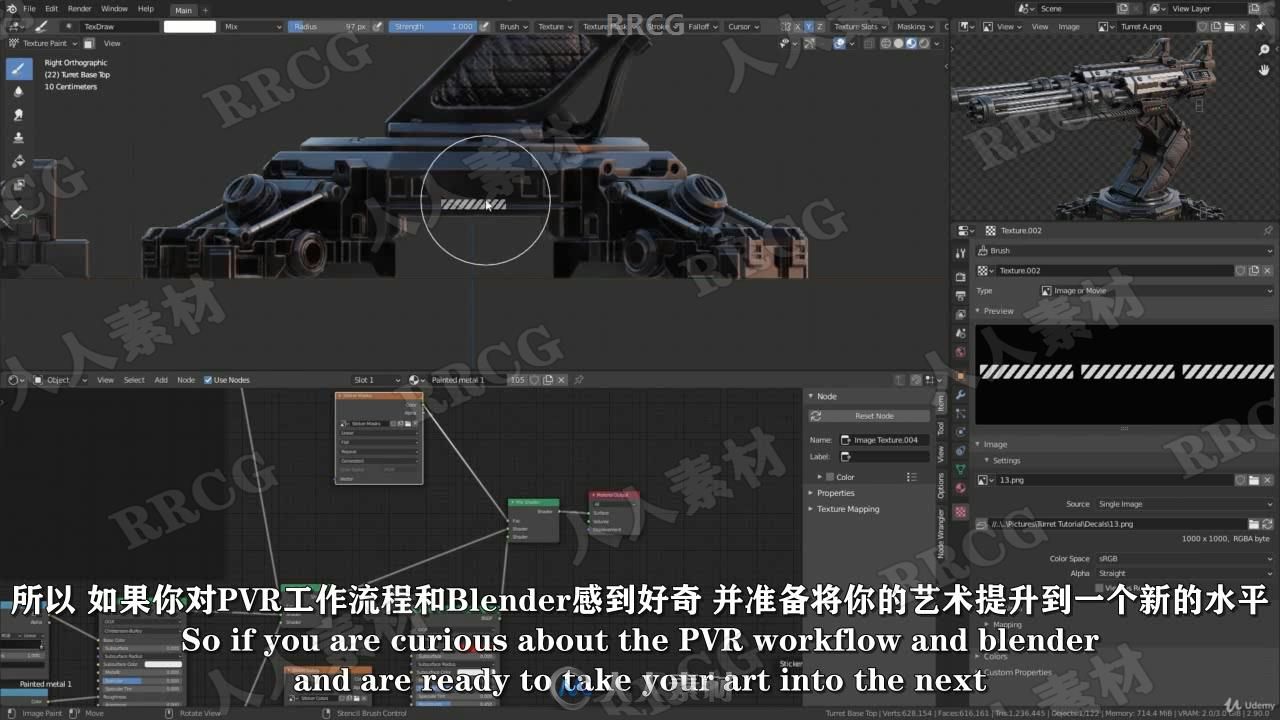Adjust the Strength slider
Image resolution: width=1280 pixels, height=720 pixels.
coord(433,27)
